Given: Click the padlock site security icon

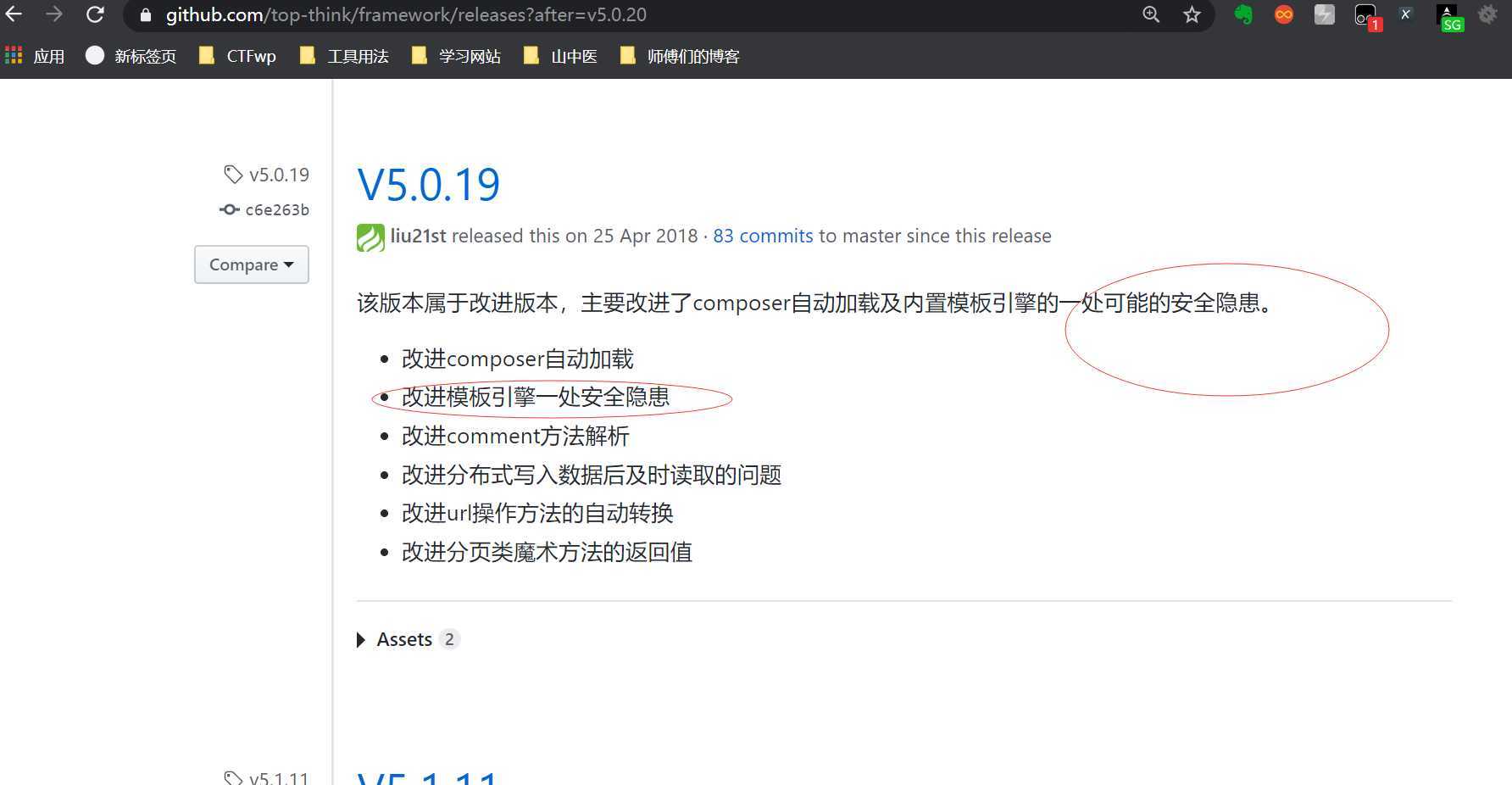Looking at the screenshot, I should (x=145, y=15).
